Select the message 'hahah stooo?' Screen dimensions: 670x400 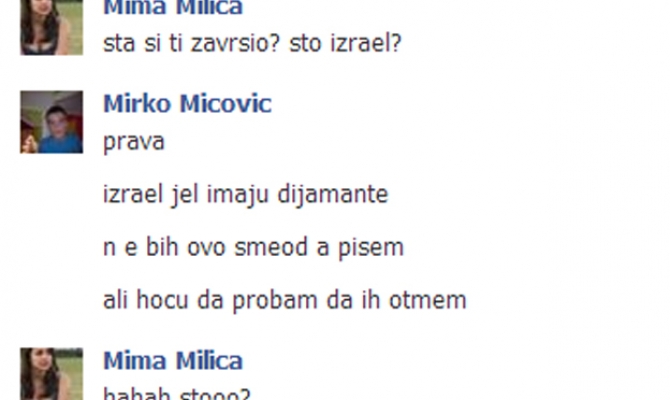177,394
